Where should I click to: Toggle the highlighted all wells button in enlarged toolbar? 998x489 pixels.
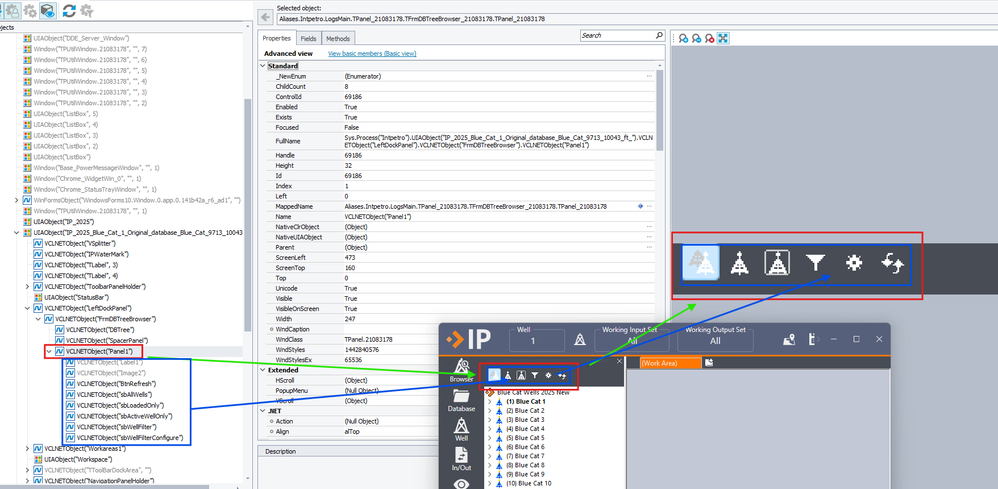click(703, 264)
